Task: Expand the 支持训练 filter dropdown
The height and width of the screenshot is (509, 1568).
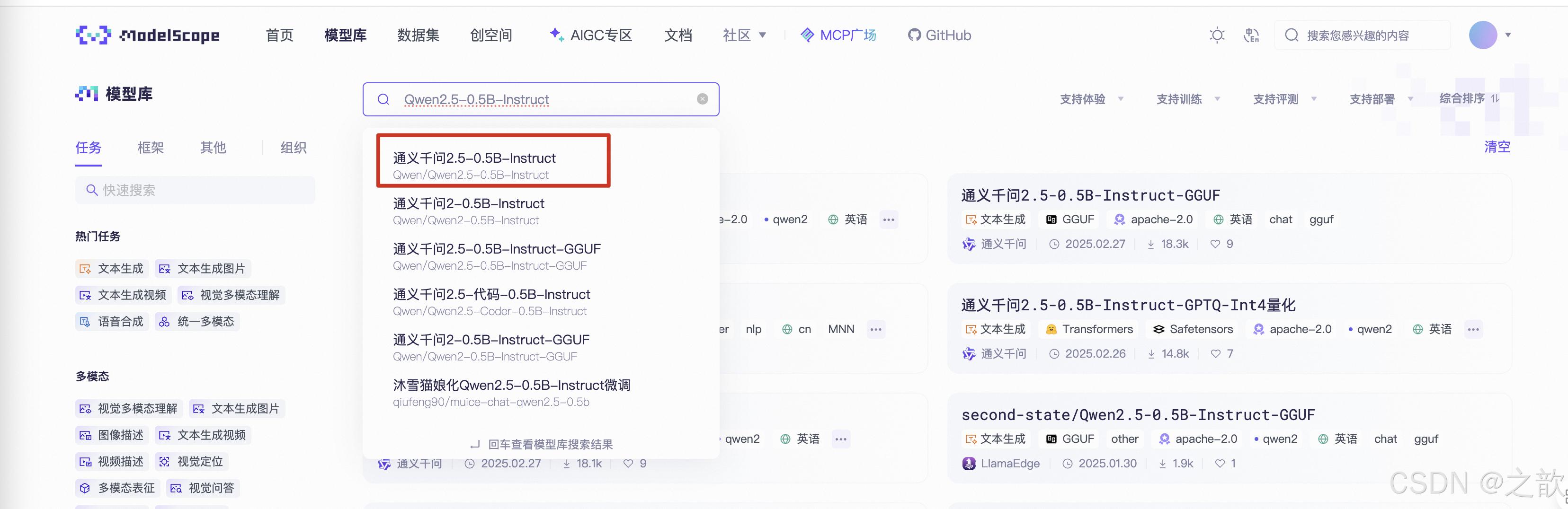Action: 1188,99
